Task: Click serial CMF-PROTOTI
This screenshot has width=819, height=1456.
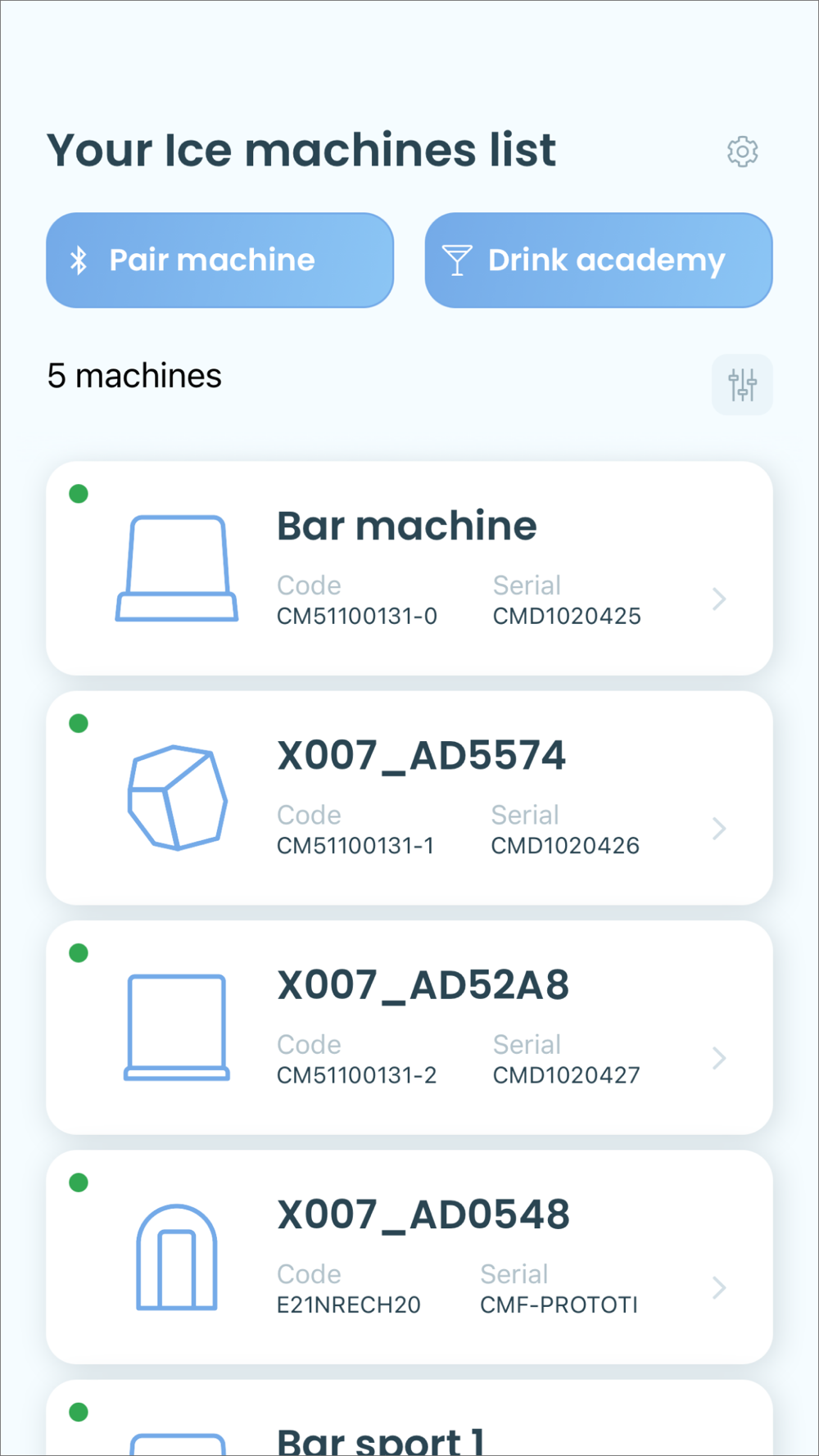Action: pos(559,1305)
